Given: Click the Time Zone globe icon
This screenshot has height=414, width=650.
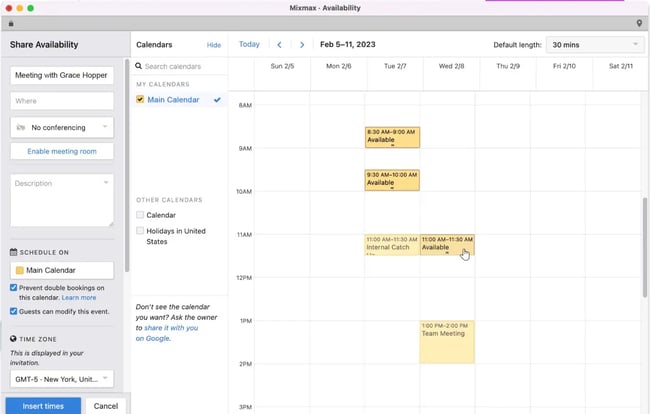Looking at the screenshot, I should [x=13, y=339].
